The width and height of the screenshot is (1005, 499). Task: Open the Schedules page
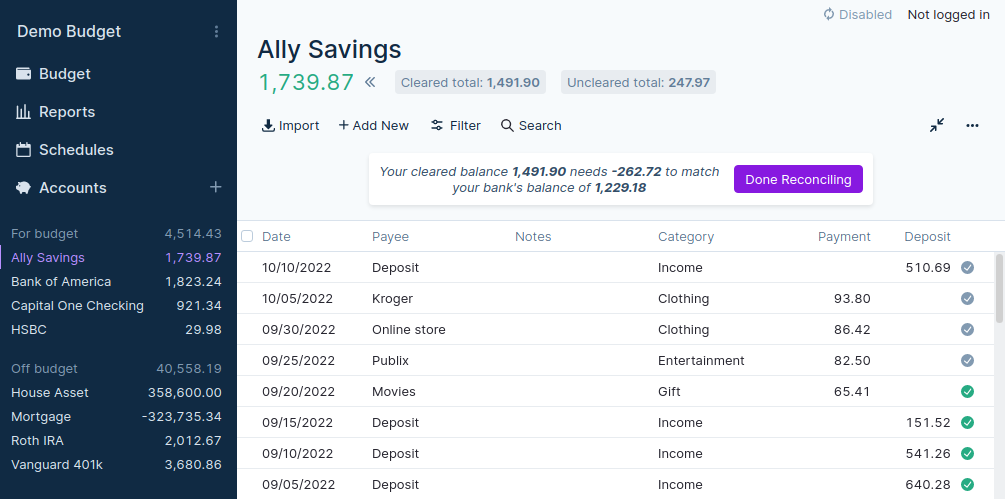click(76, 150)
